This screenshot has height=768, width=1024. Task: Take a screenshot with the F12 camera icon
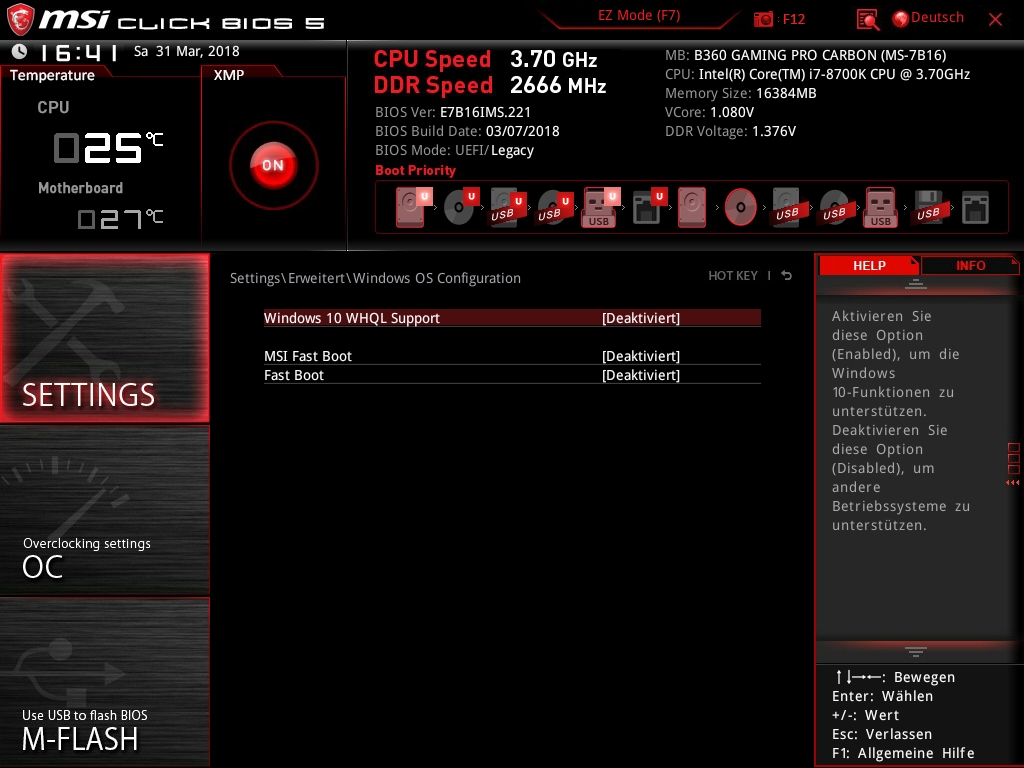(x=763, y=19)
